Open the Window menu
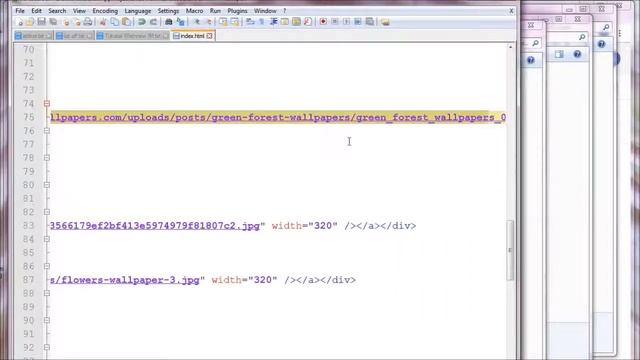The height and width of the screenshot is (360, 640). point(265,11)
